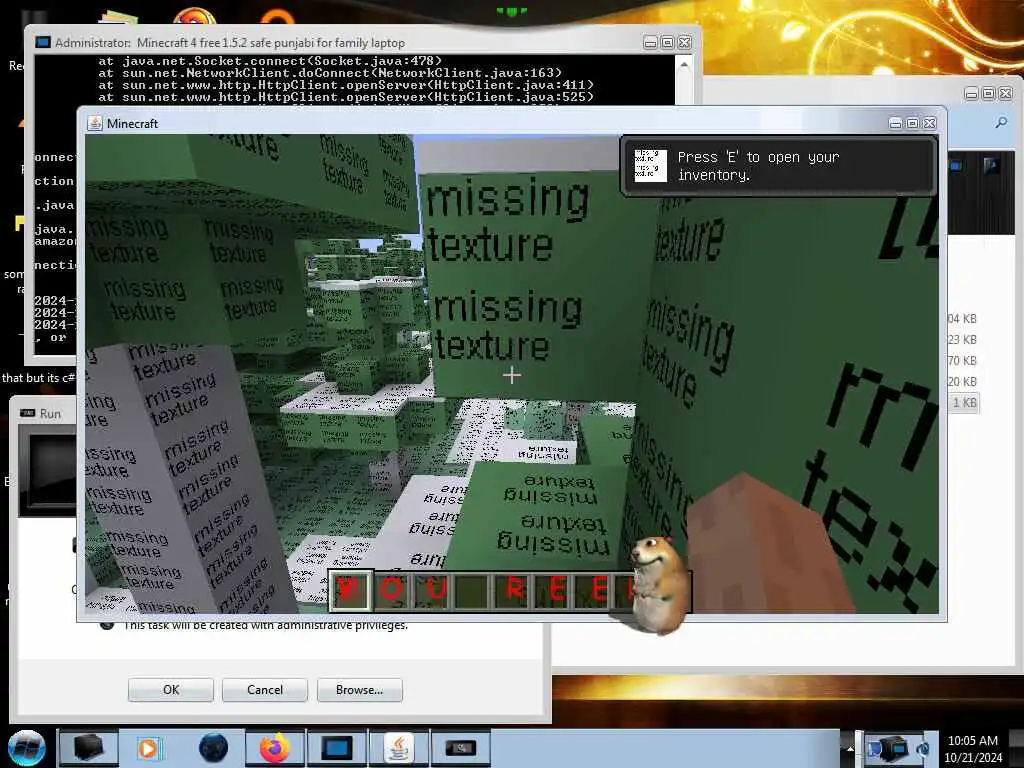This screenshot has height=768, width=1024.
Task: Click Browse... in the Run dialog
Action: 360,690
